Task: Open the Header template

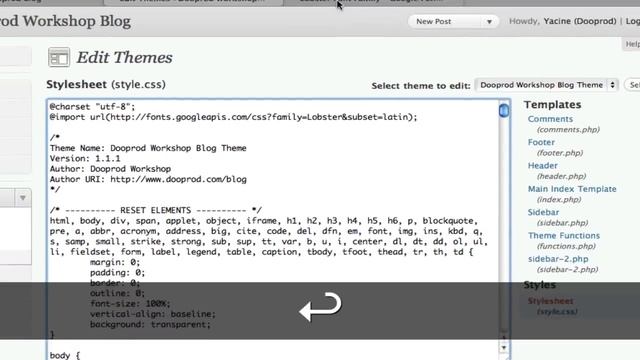Action: (542, 165)
